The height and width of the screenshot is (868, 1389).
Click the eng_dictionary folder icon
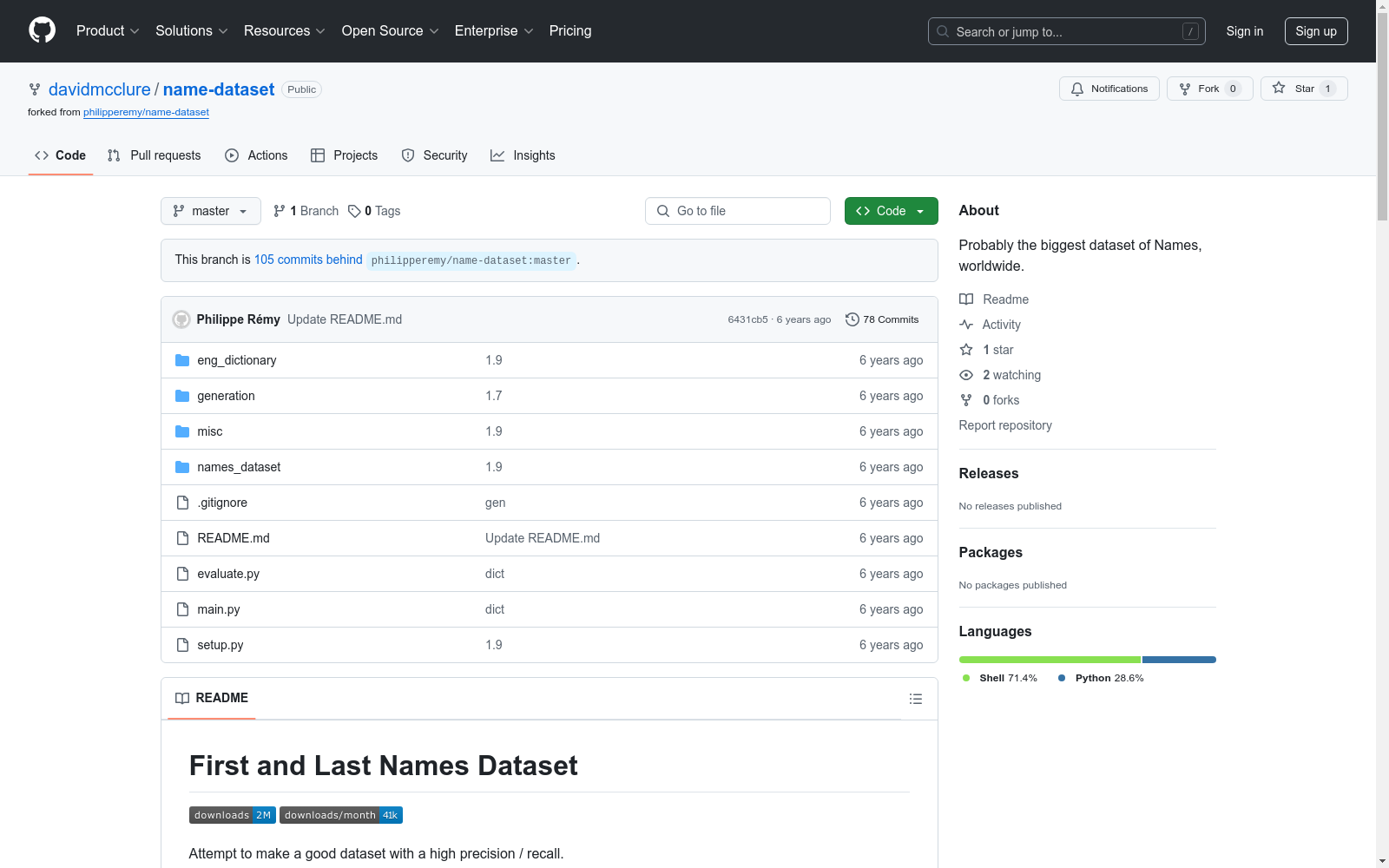click(182, 360)
